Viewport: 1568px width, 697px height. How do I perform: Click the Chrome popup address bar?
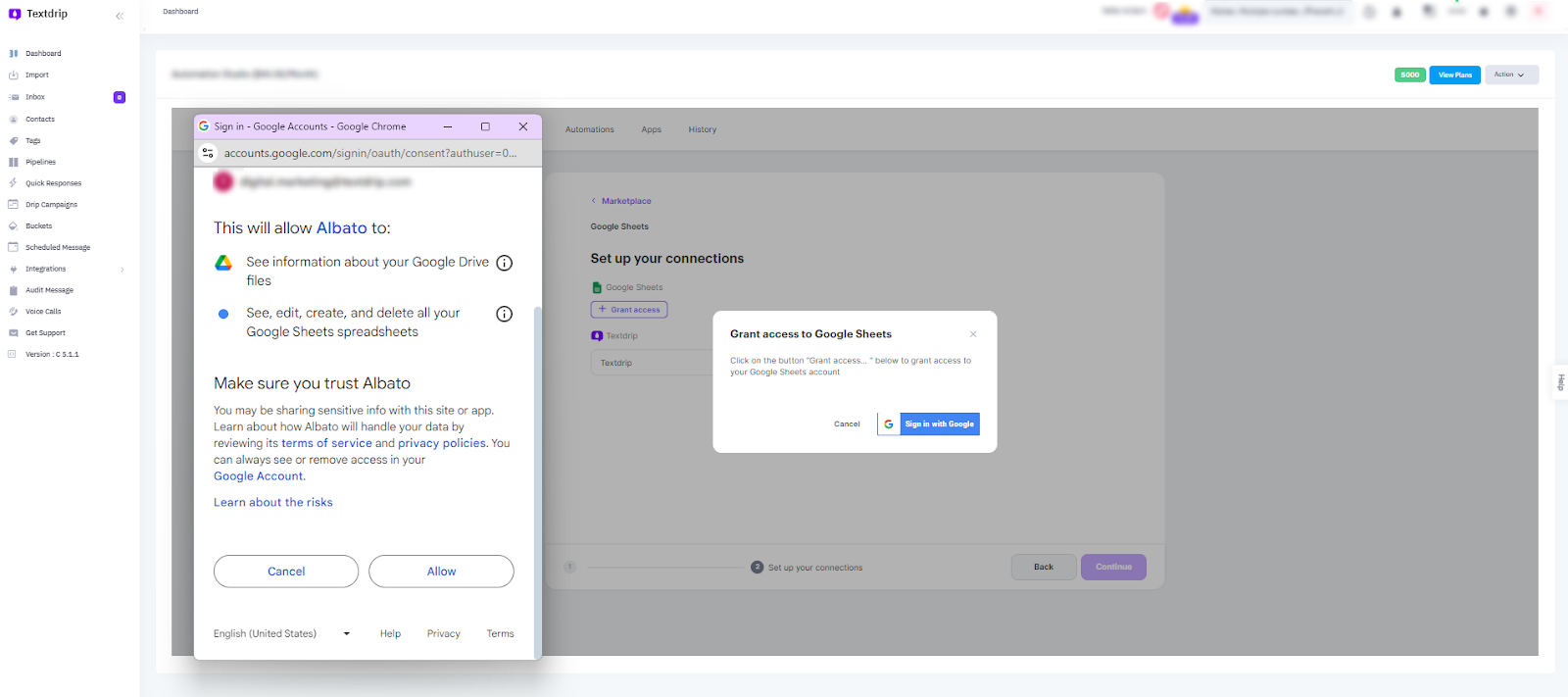pos(370,153)
